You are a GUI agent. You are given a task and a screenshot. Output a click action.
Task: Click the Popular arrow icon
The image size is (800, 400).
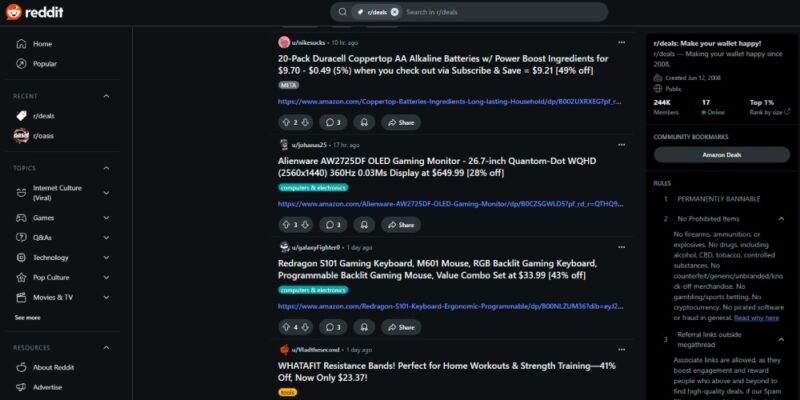pos(21,64)
